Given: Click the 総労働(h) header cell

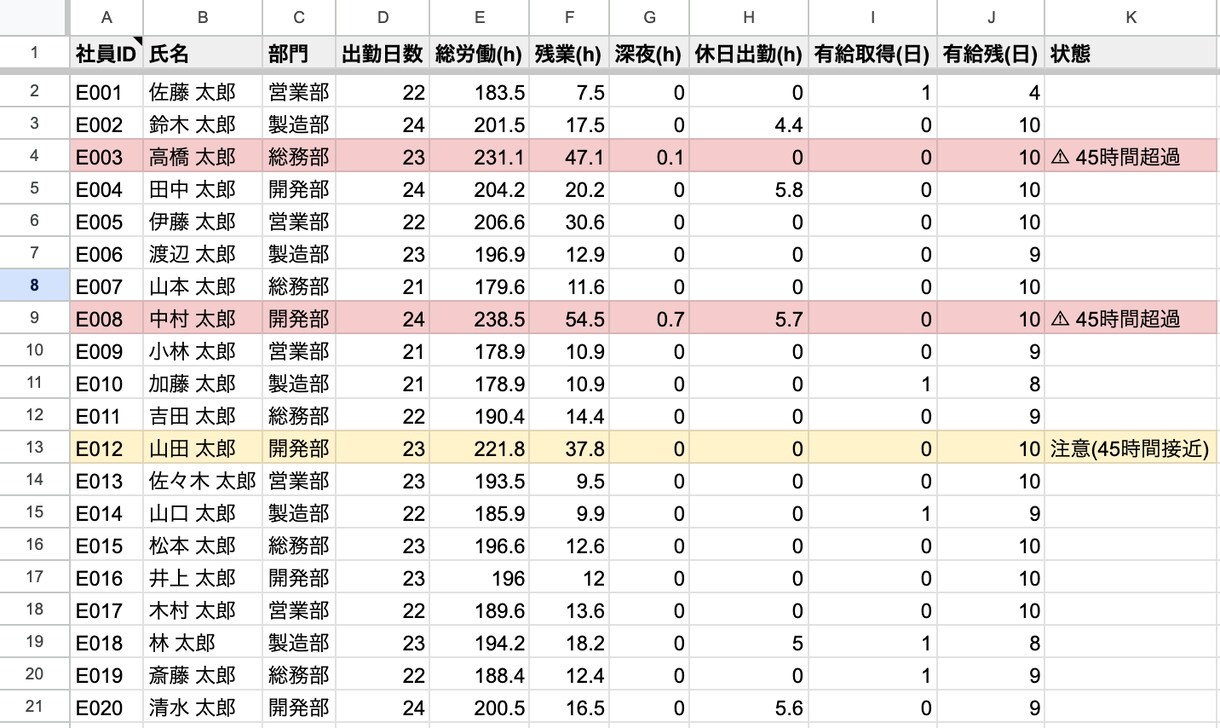Looking at the screenshot, I should [x=480, y=54].
